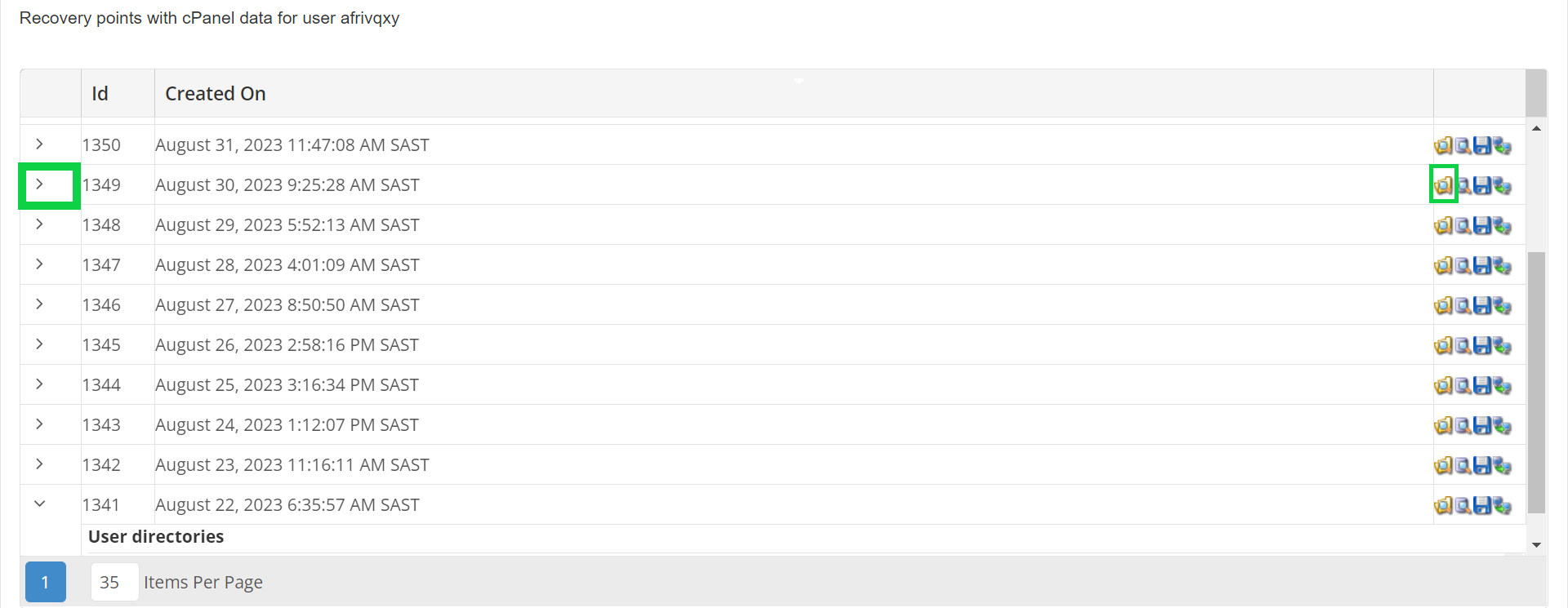Sort by the Created On column header
Viewport: 1568px width, 608px height.
pyautogui.click(x=216, y=94)
